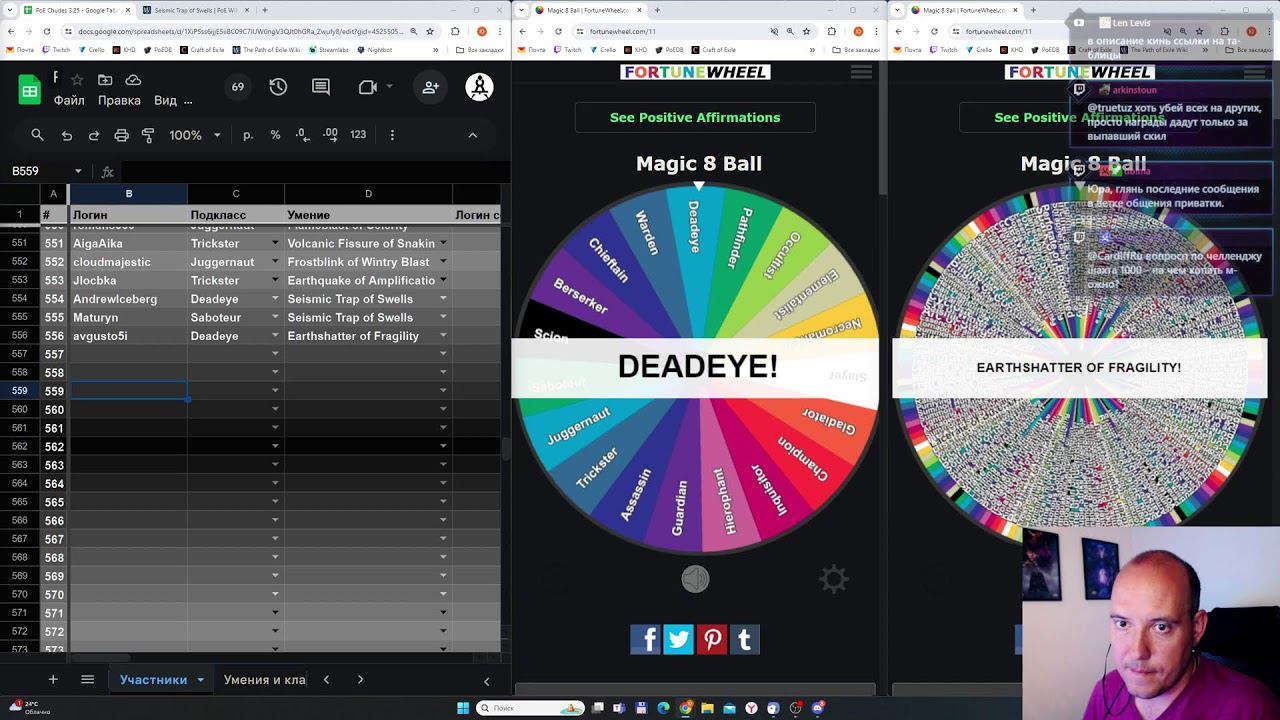This screenshot has width=1280, height=720.
Task: Open the Meet camera dropdown arrow
Action: 389,87
